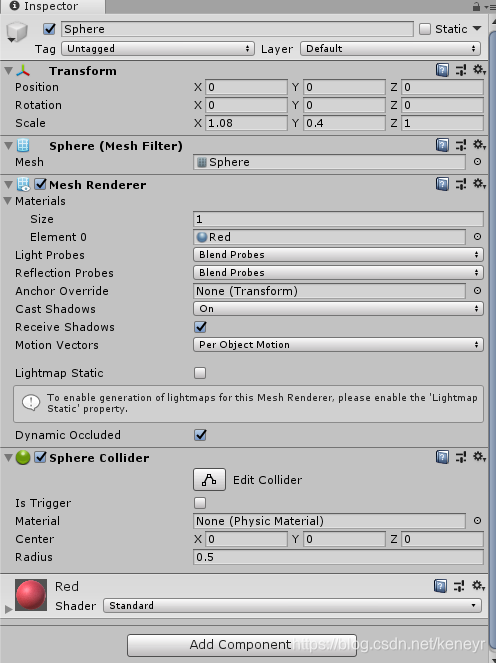Click the Red material preview thumbnail
The height and width of the screenshot is (663, 496).
31,595
